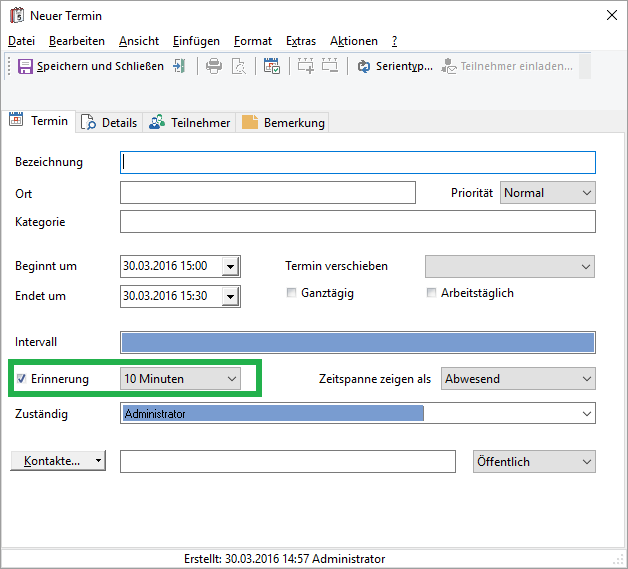
Task: Open the Datei menu
Action: 21,41
